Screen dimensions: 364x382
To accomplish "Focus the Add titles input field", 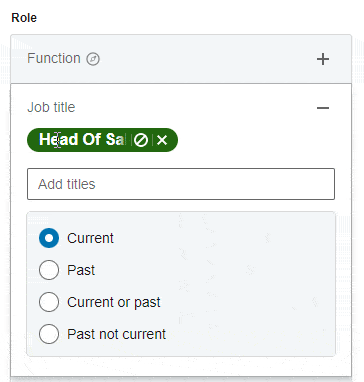I will (x=181, y=184).
